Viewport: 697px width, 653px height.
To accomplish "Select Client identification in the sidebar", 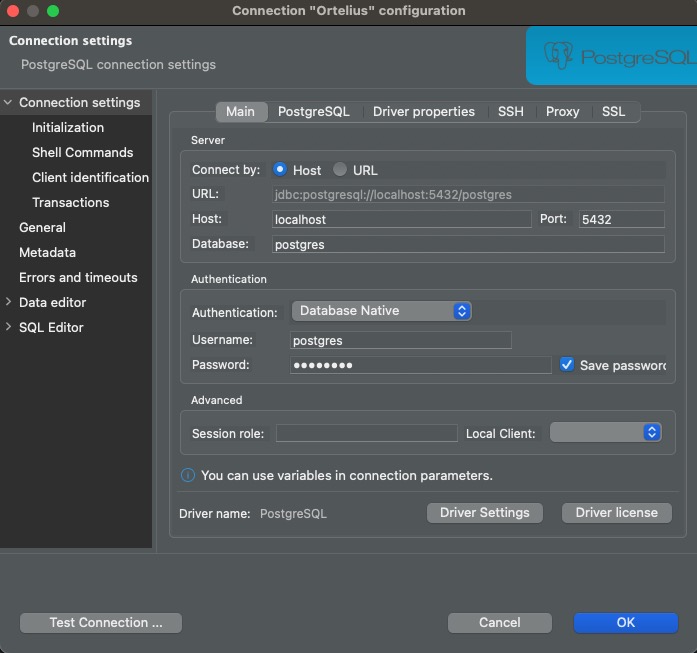I will (90, 177).
